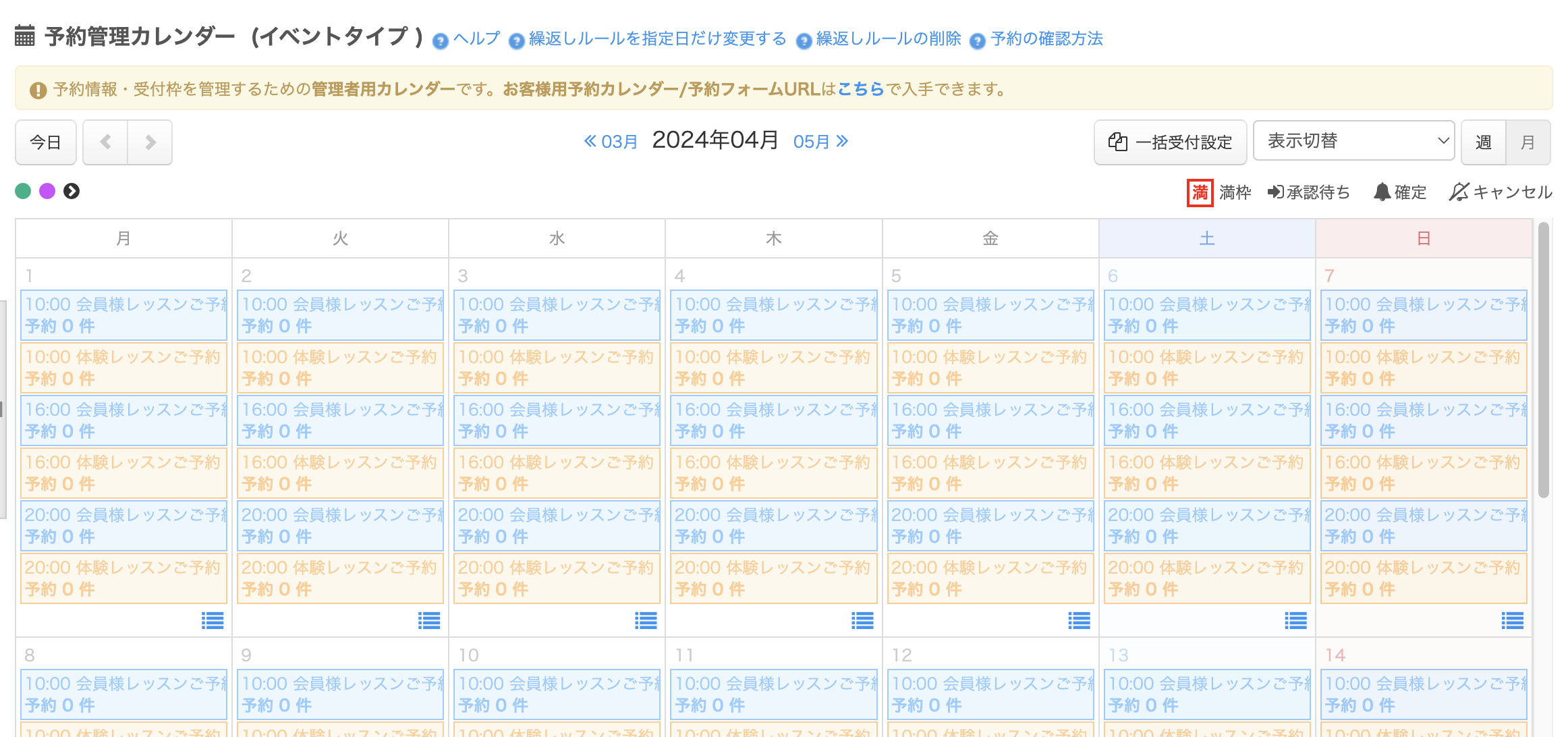Open the list icon under April 1
Viewport: 1568px width, 737px height.
click(x=213, y=620)
